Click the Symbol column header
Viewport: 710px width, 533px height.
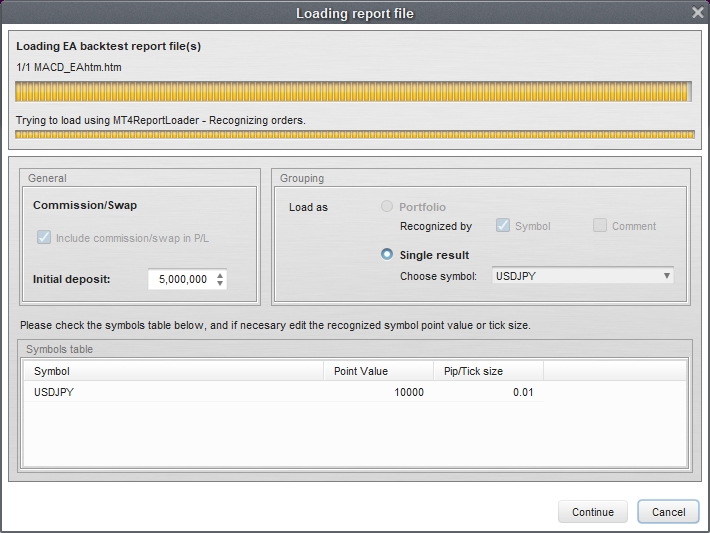178,371
